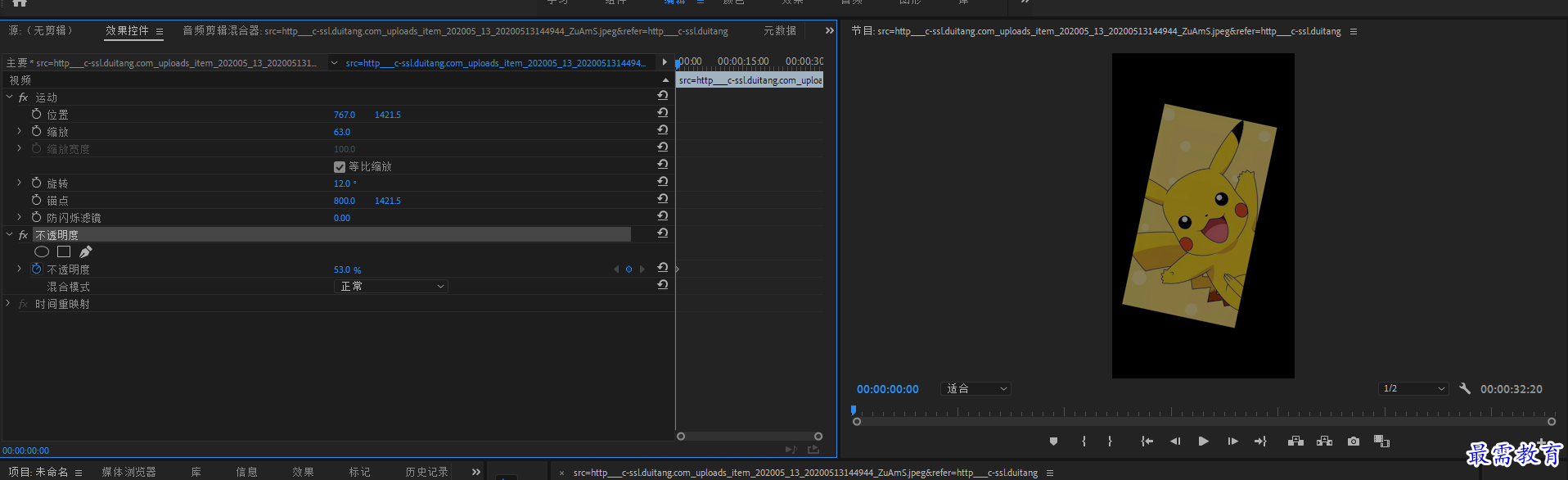Show hidden source panel tabs overflow
This screenshot has height=480, width=1568.
pos(829,31)
